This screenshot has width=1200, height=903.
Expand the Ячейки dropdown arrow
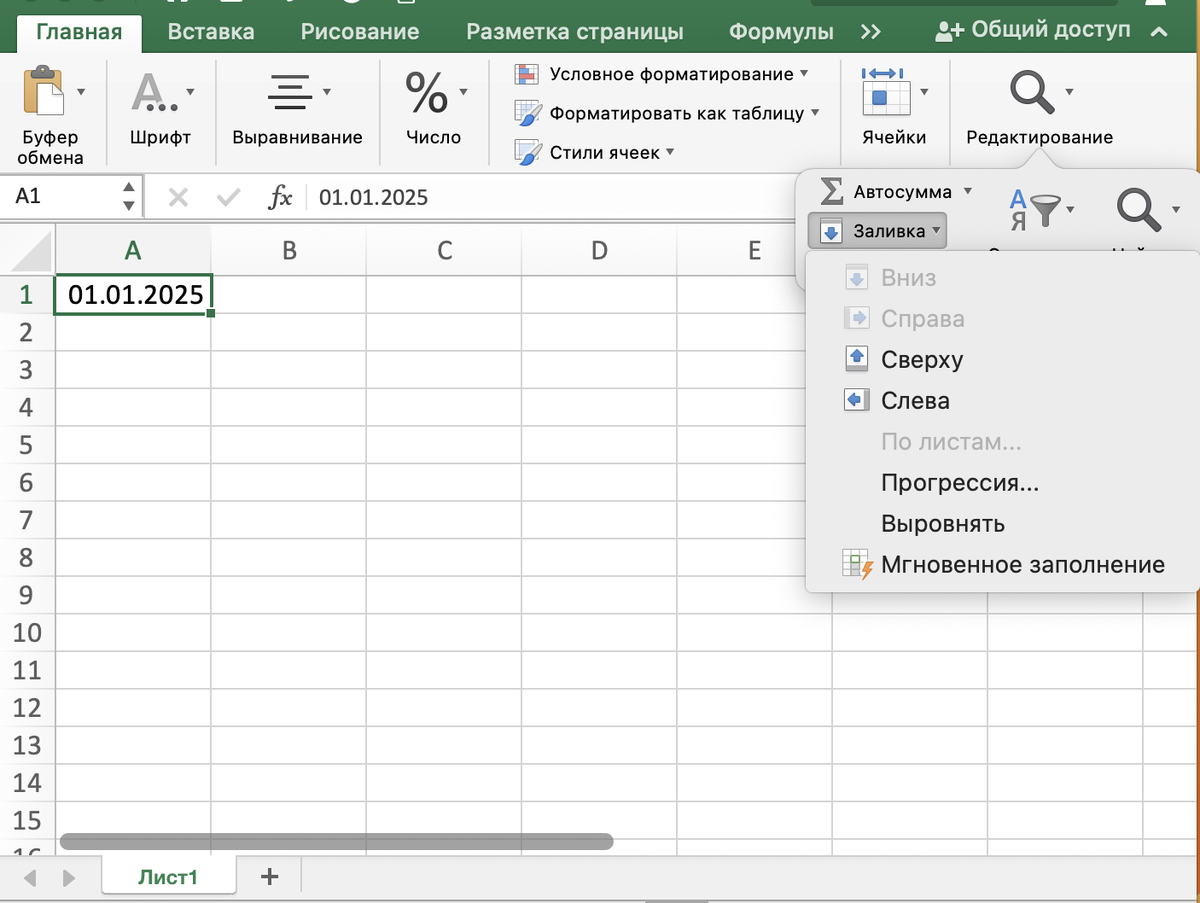(924, 92)
